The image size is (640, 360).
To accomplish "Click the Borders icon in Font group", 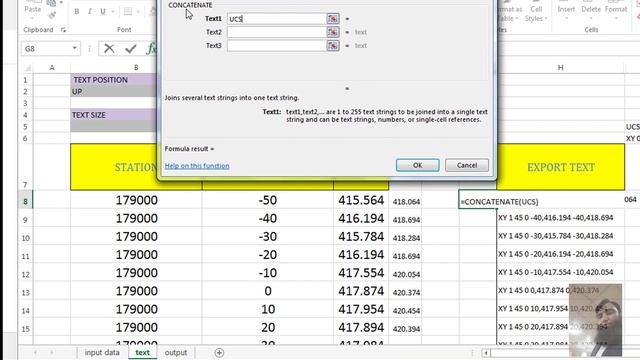I will tap(128, 11).
